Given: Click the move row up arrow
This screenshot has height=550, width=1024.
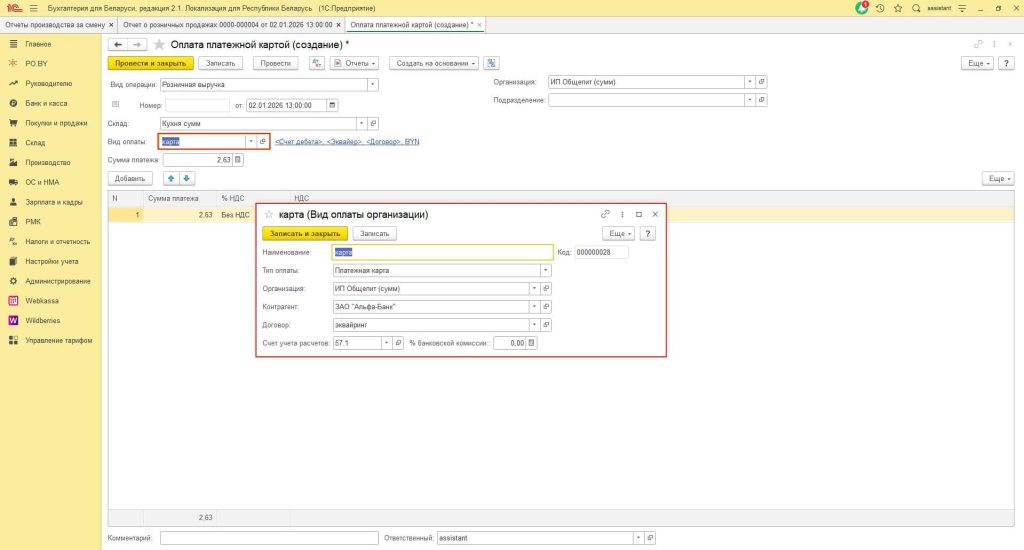Looking at the screenshot, I should [170, 179].
